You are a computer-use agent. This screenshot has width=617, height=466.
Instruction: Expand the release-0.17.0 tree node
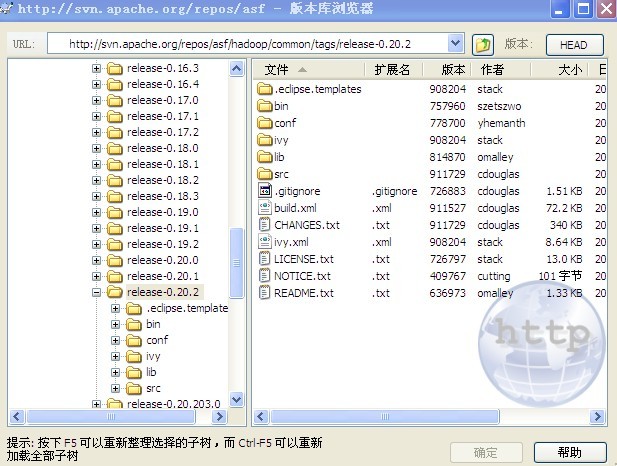(x=96, y=100)
